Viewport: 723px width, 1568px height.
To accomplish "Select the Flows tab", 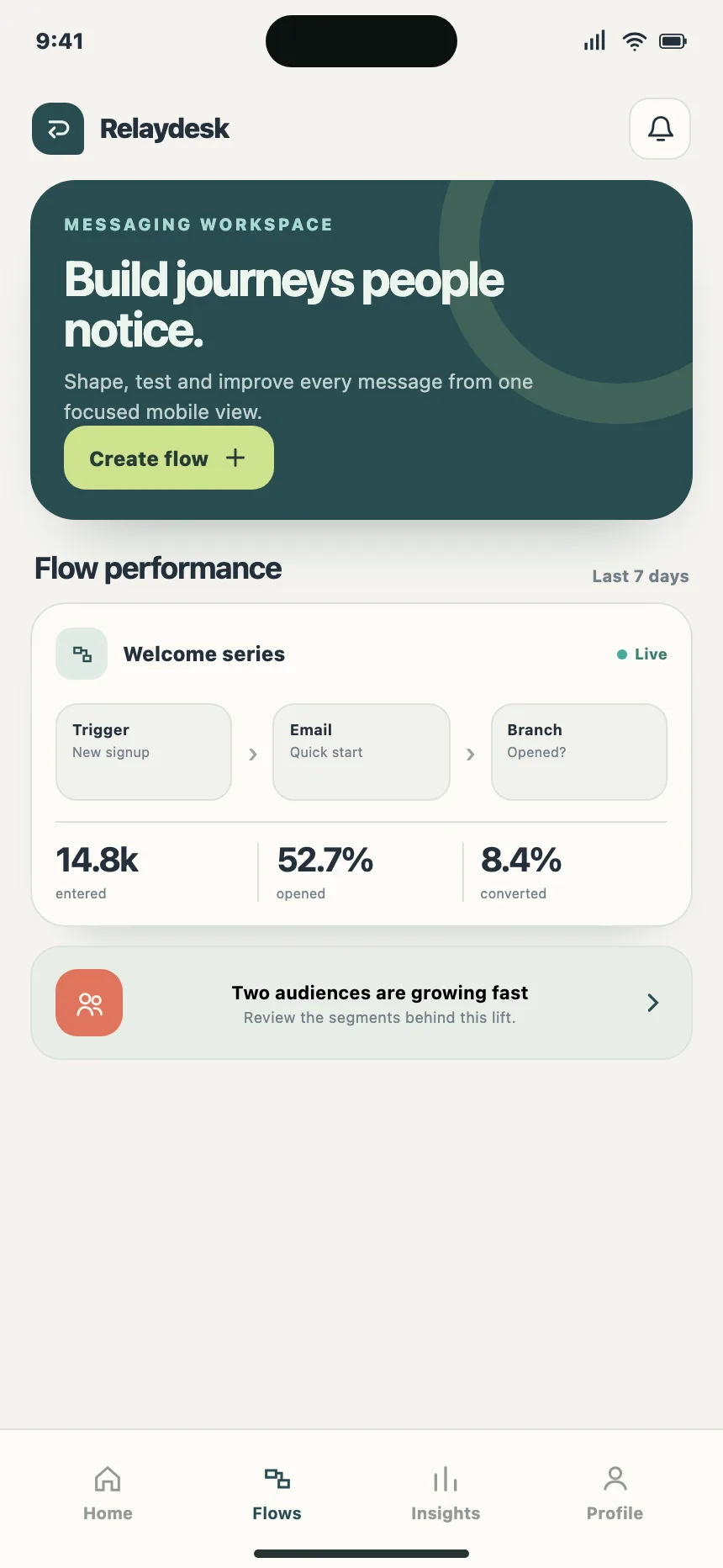I will click(x=277, y=1494).
